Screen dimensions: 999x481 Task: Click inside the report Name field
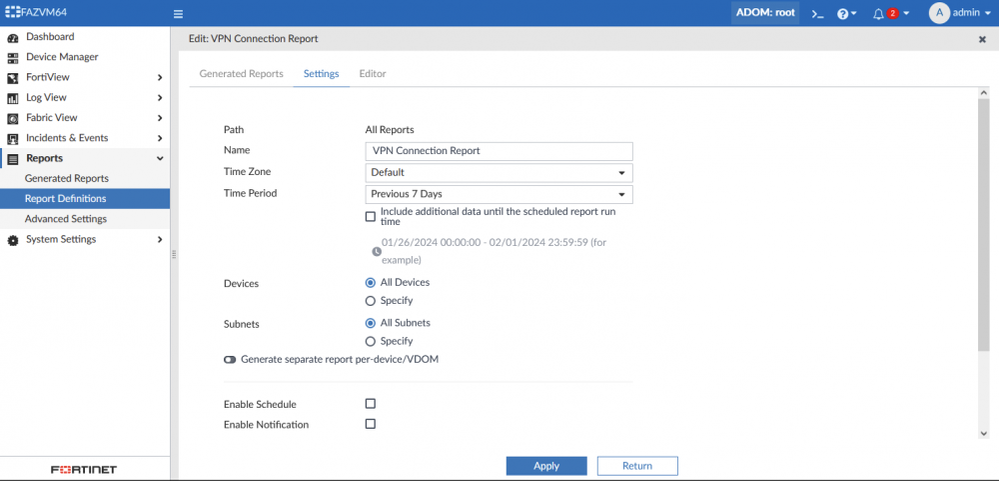coord(499,151)
